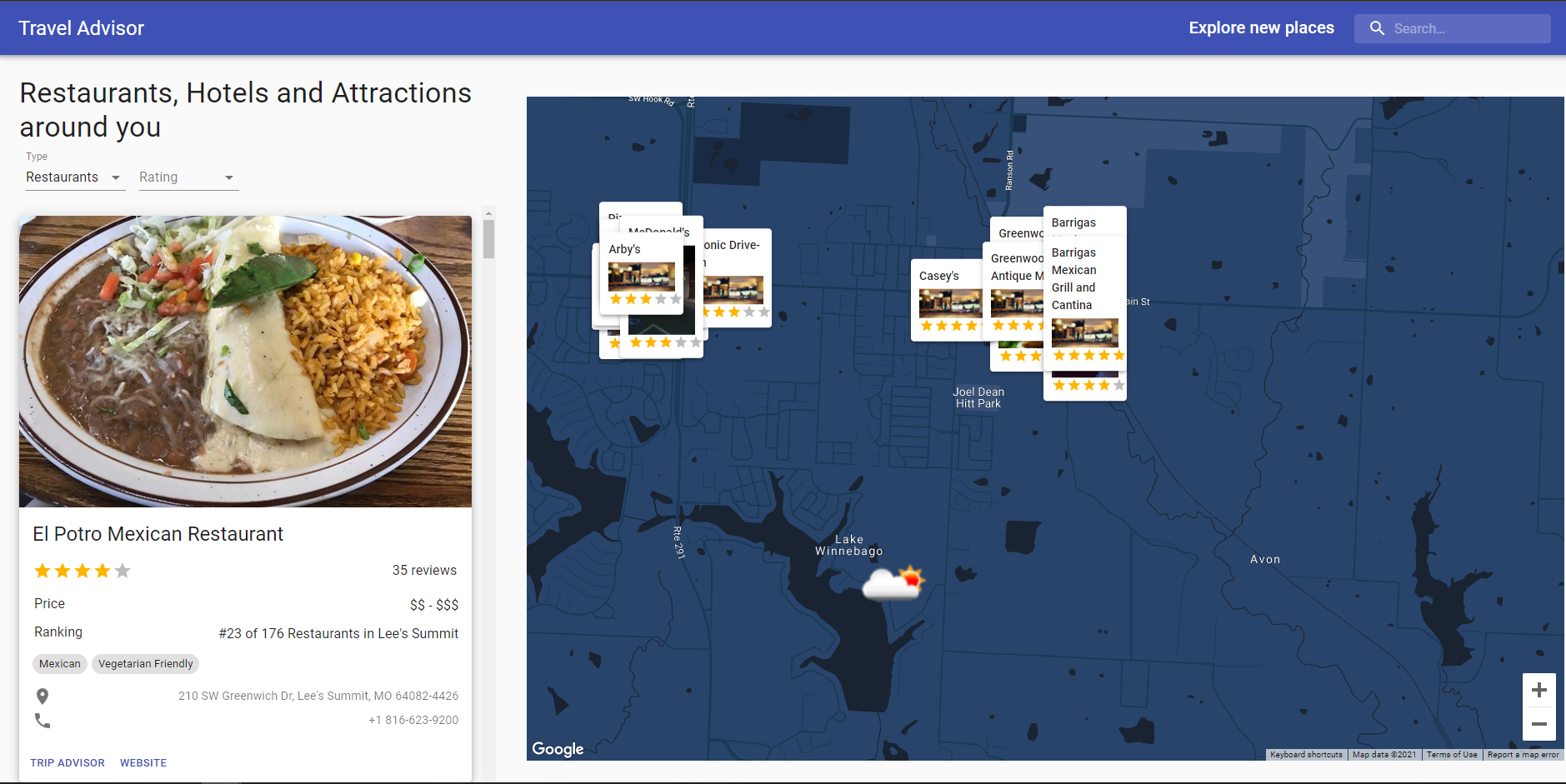Screen dimensions: 1566x784
Task: Select the Vegetarian Friendly chip
Action: click(145, 664)
